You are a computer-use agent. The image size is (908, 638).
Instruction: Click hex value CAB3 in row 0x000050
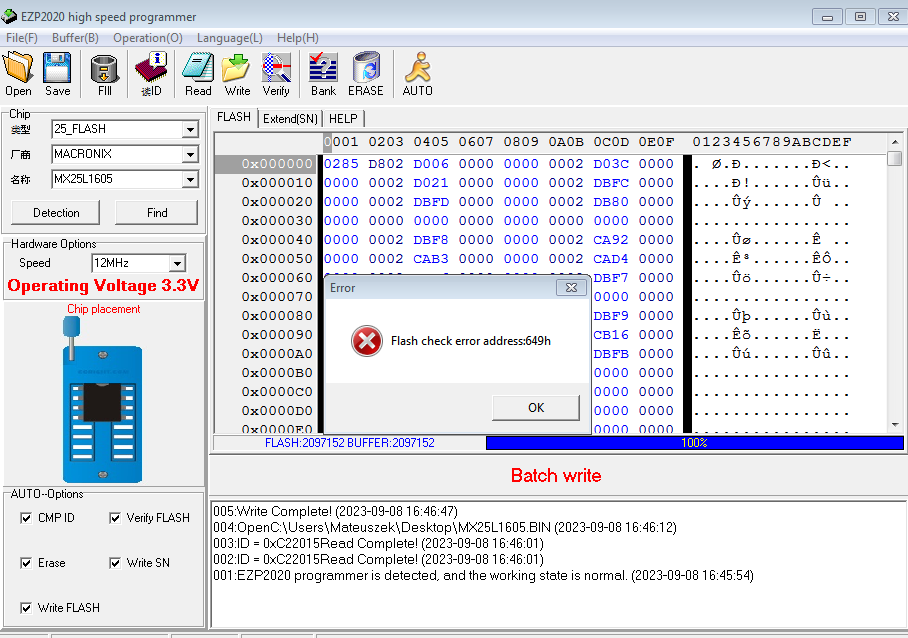coord(431,259)
